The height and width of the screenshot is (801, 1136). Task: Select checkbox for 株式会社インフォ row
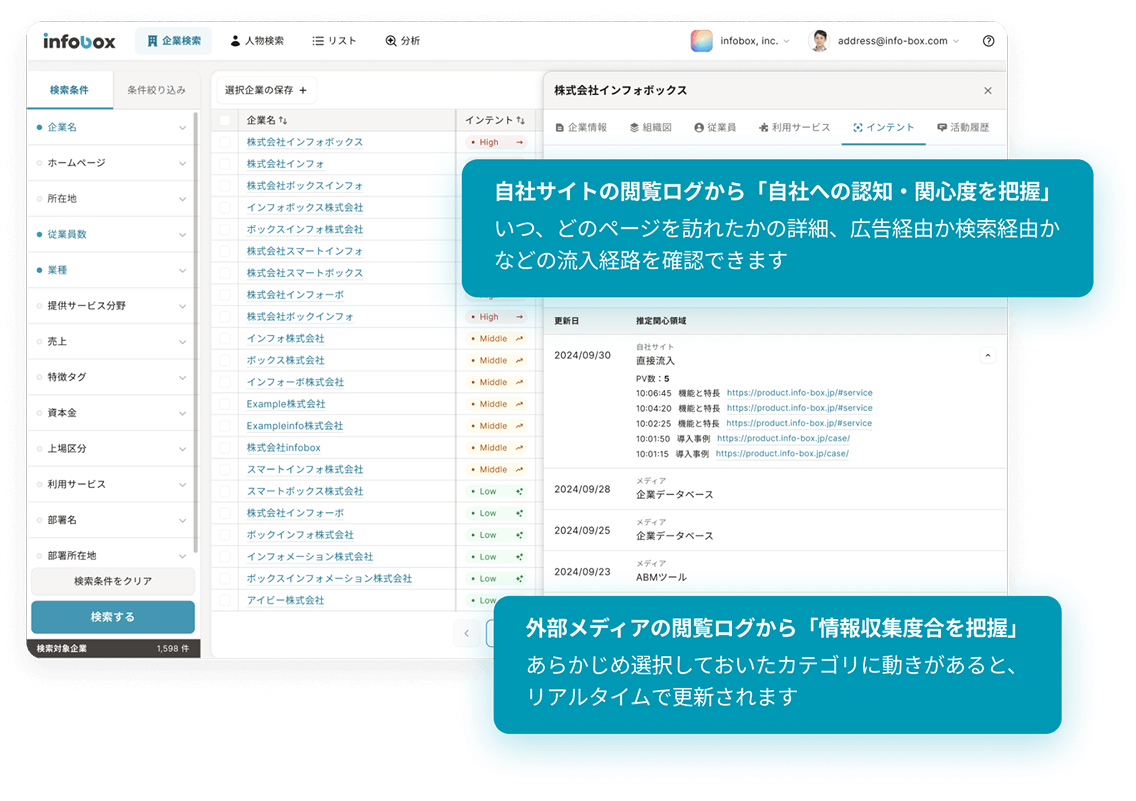coord(225,164)
